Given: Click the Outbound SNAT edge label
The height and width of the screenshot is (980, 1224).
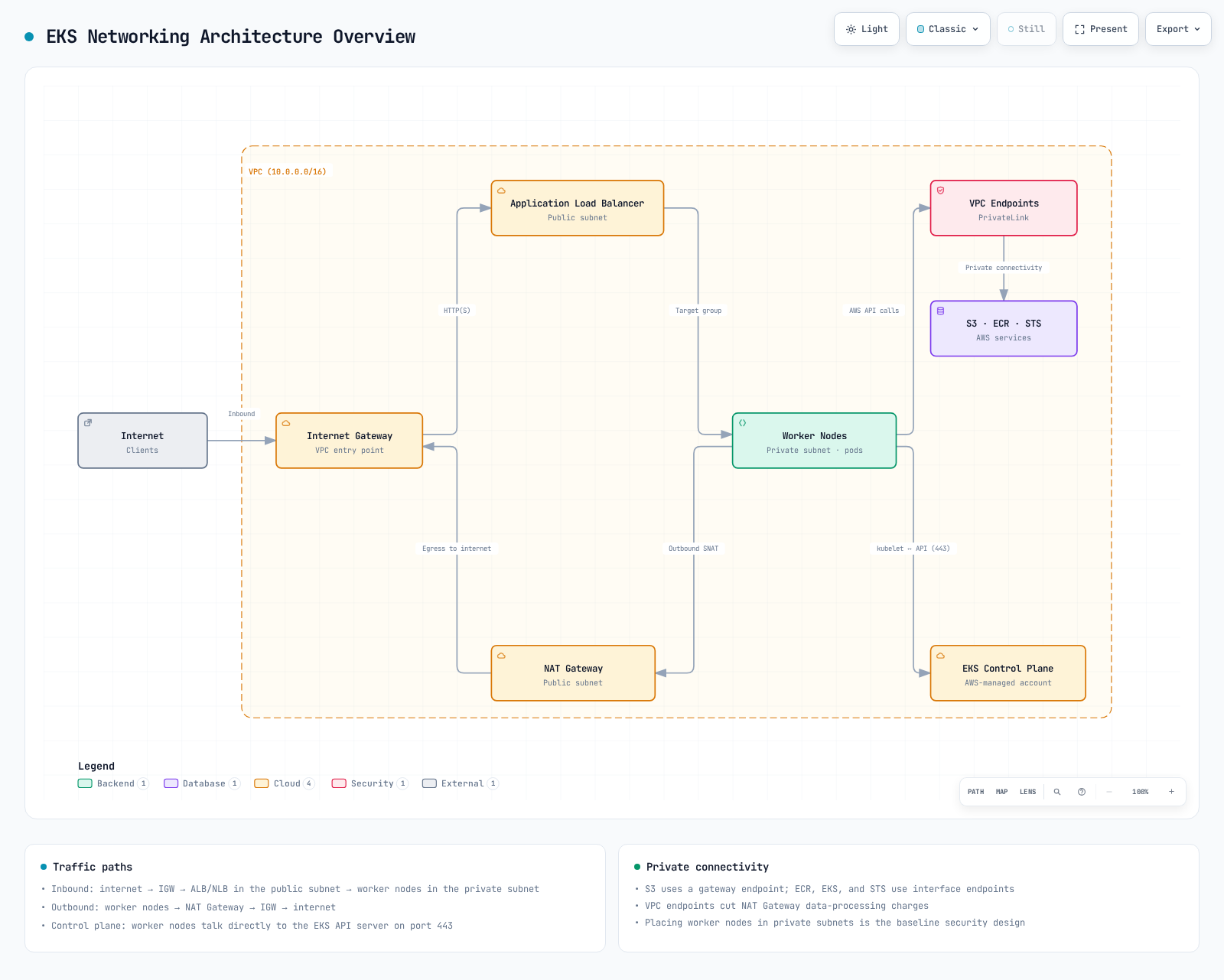Looking at the screenshot, I should (694, 549).
